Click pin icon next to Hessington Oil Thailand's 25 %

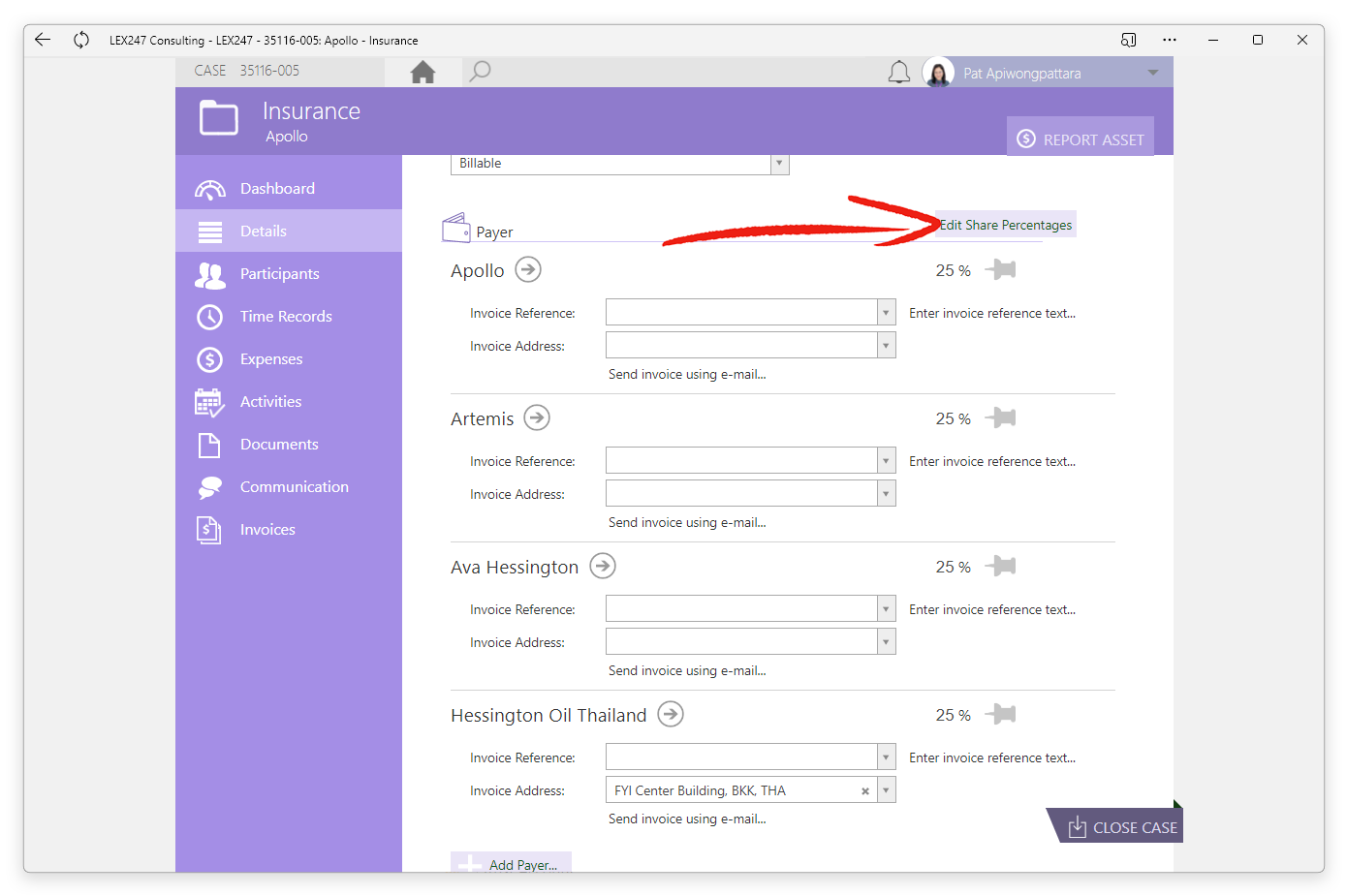[x=1001, y=714]
